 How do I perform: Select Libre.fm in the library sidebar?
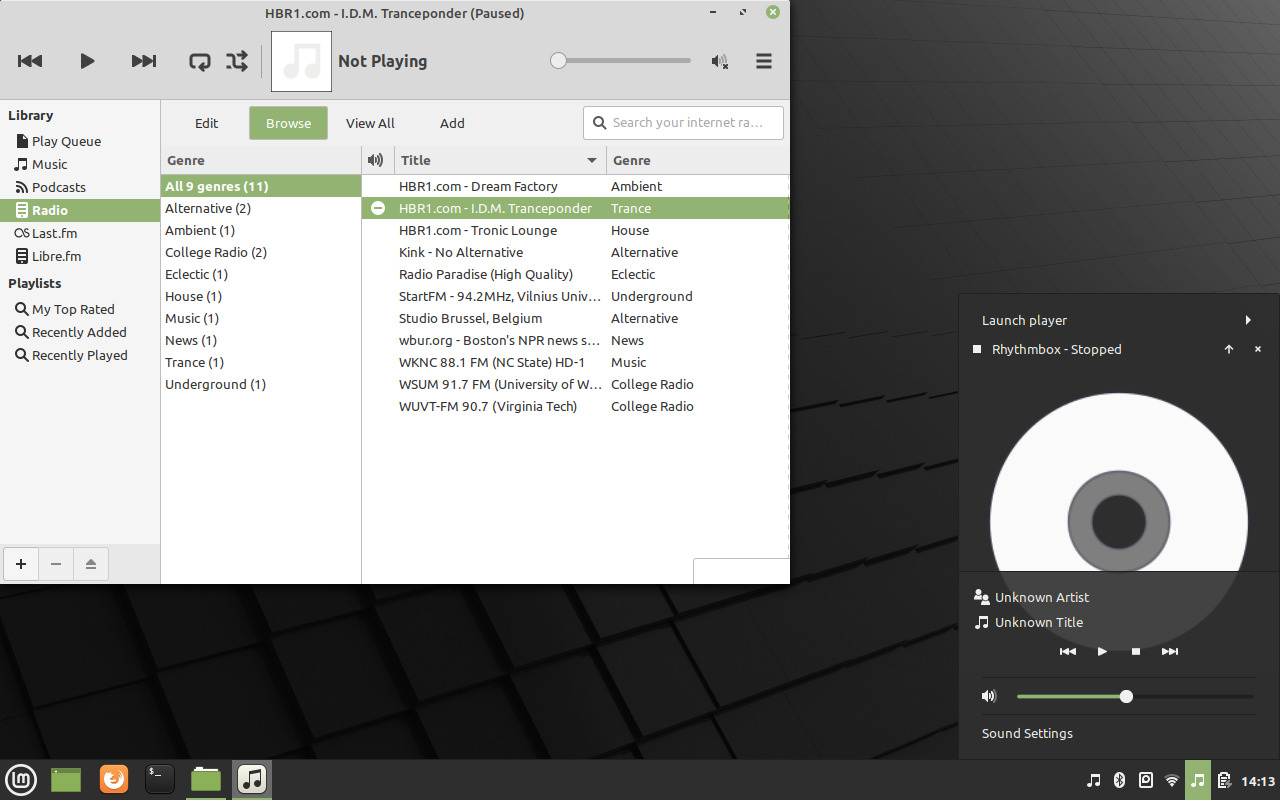56,256
